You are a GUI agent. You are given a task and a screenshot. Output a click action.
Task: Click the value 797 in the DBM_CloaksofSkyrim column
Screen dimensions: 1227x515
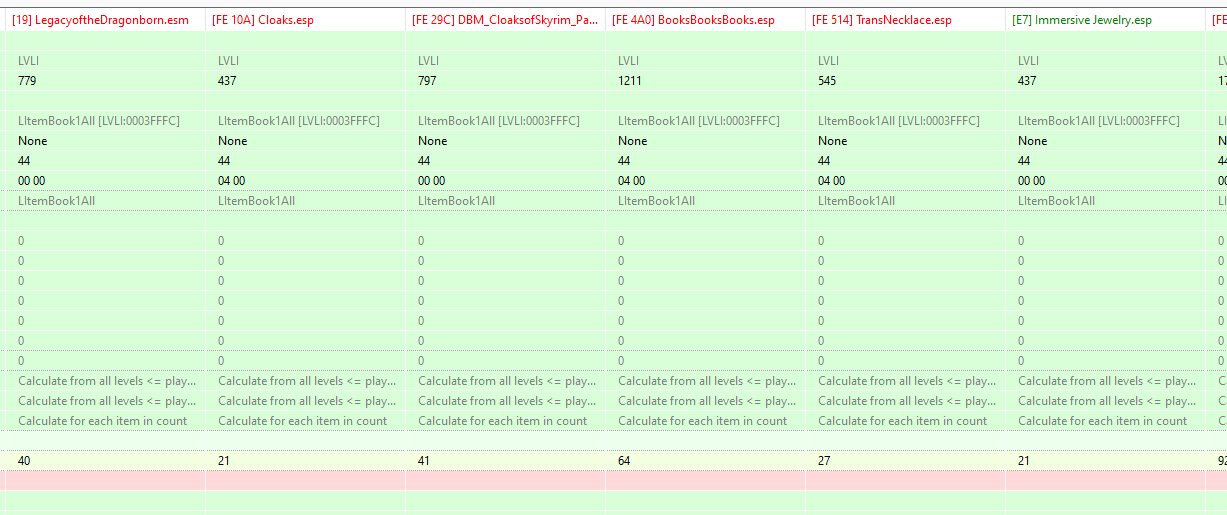(x=427, y=81)
